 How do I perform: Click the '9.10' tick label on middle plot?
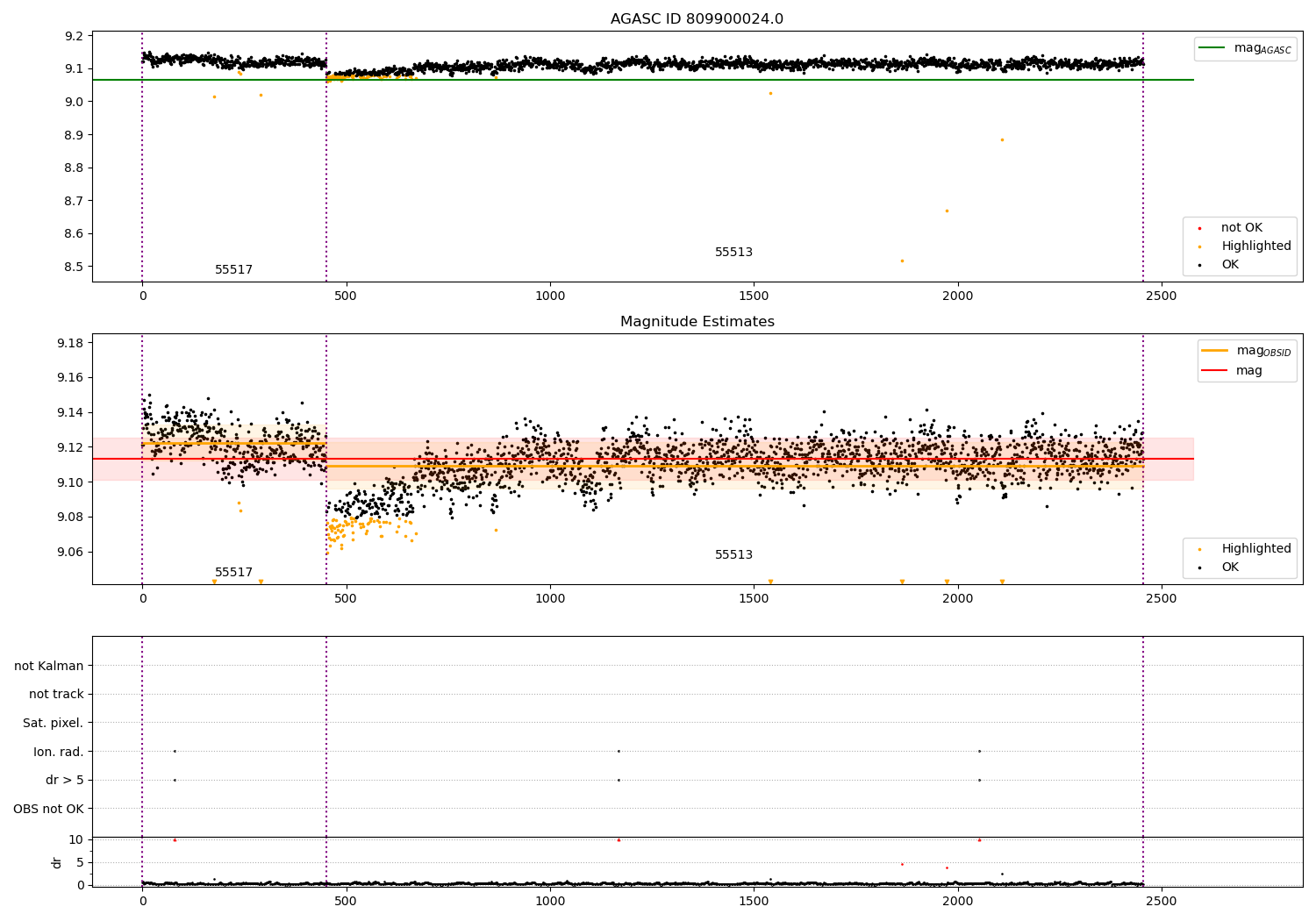pos(72,482)
